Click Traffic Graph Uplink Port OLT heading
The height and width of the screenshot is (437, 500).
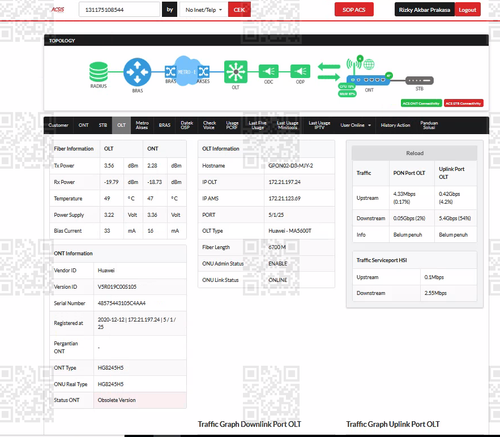tap(393, 424)
